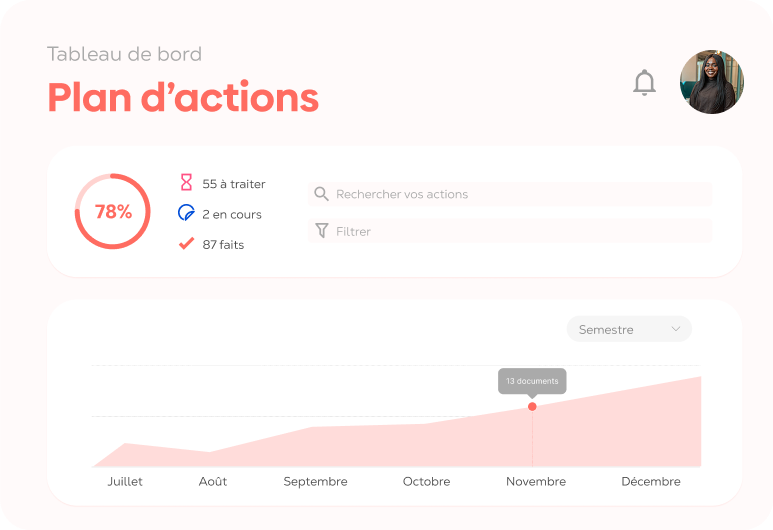Click the 13 documents tooltip
The image size is (773, 530).
[x=532, y=381]
